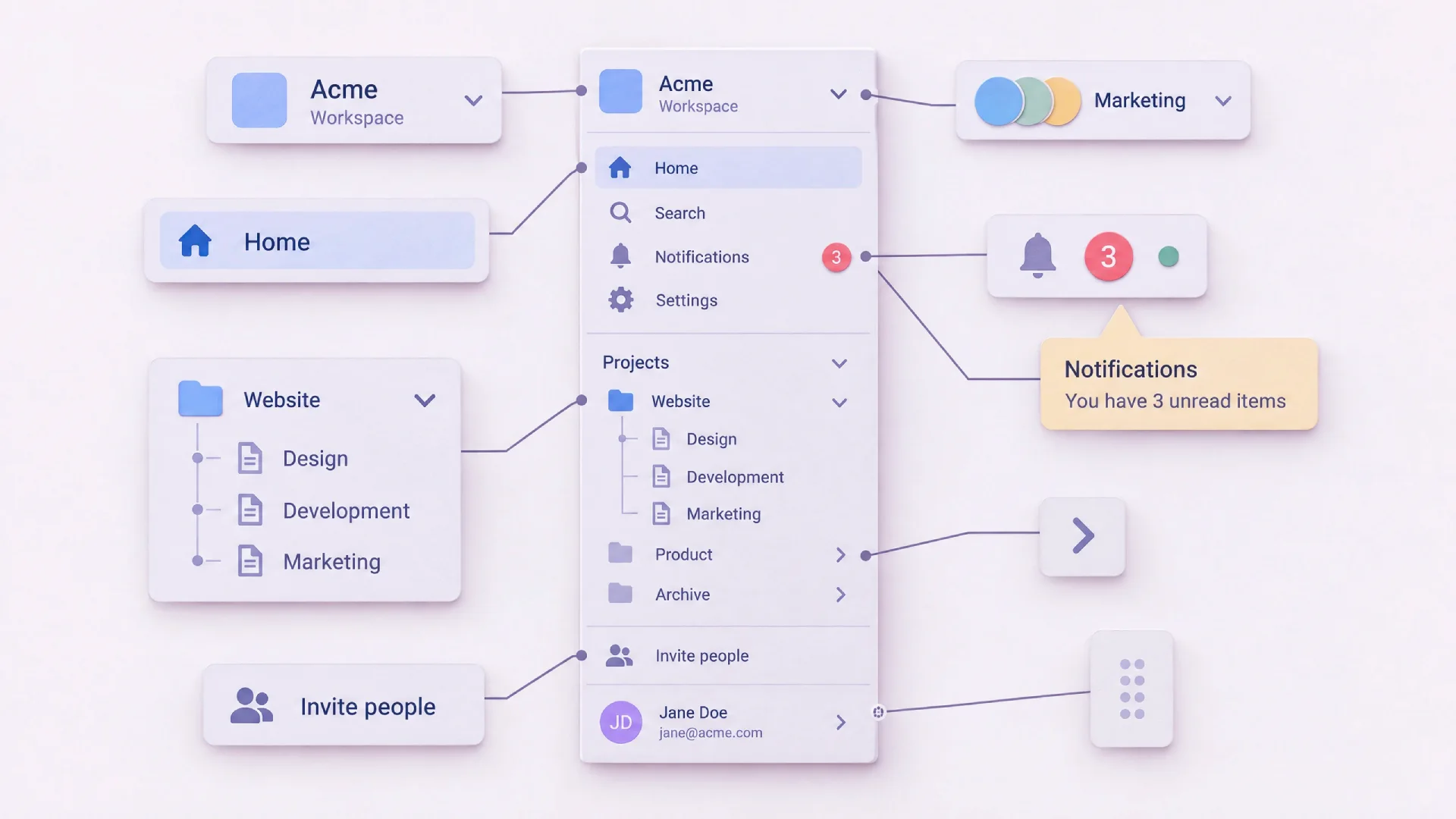The image size is (1456, 819).
Task: Click folder icon in left Website card
Action: (x=200, y=398)
